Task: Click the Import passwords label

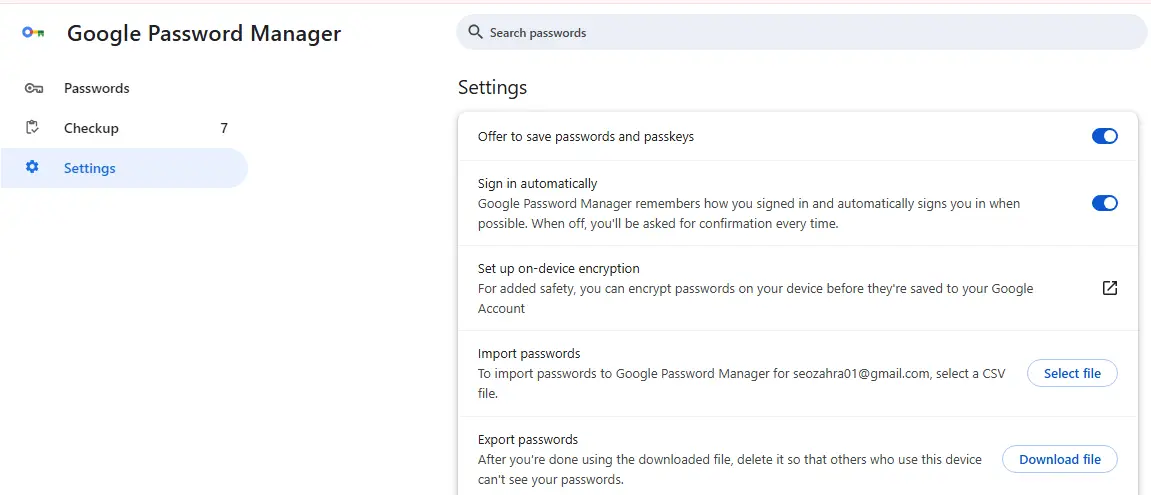Action: [529, 353]
